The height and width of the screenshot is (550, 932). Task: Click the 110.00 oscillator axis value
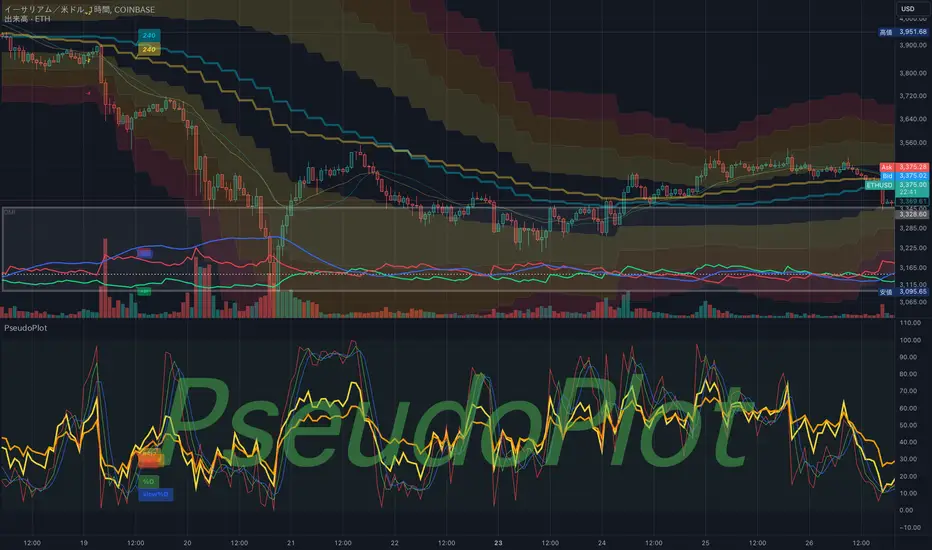(910, 323)
